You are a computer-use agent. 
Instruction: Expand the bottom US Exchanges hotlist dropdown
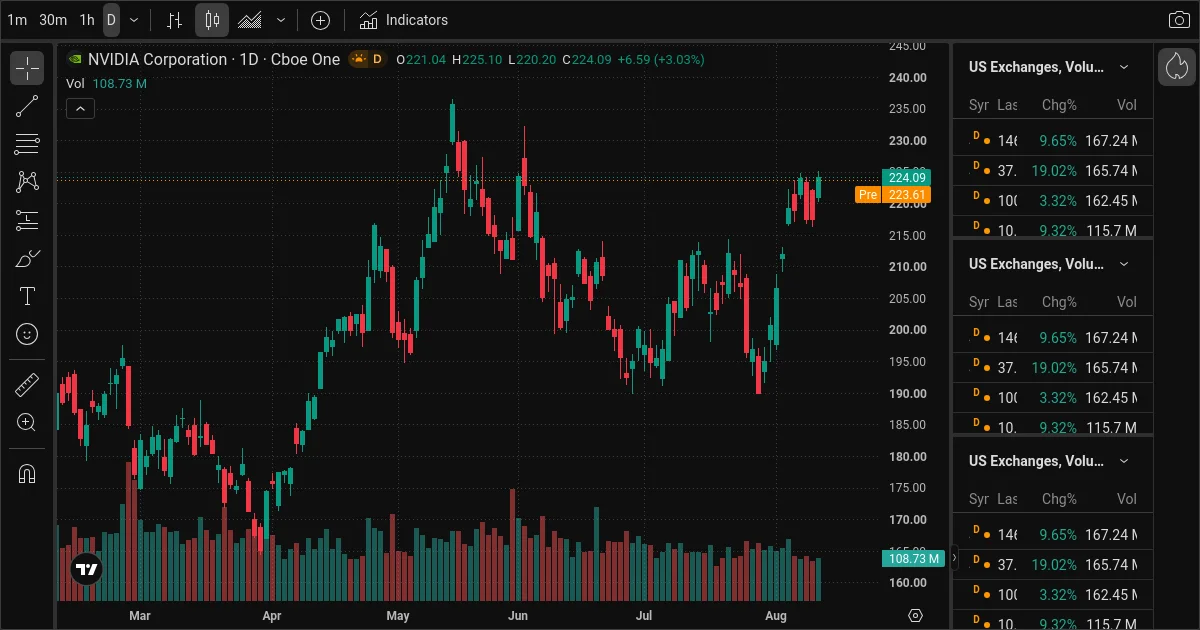click(1123, 461)
